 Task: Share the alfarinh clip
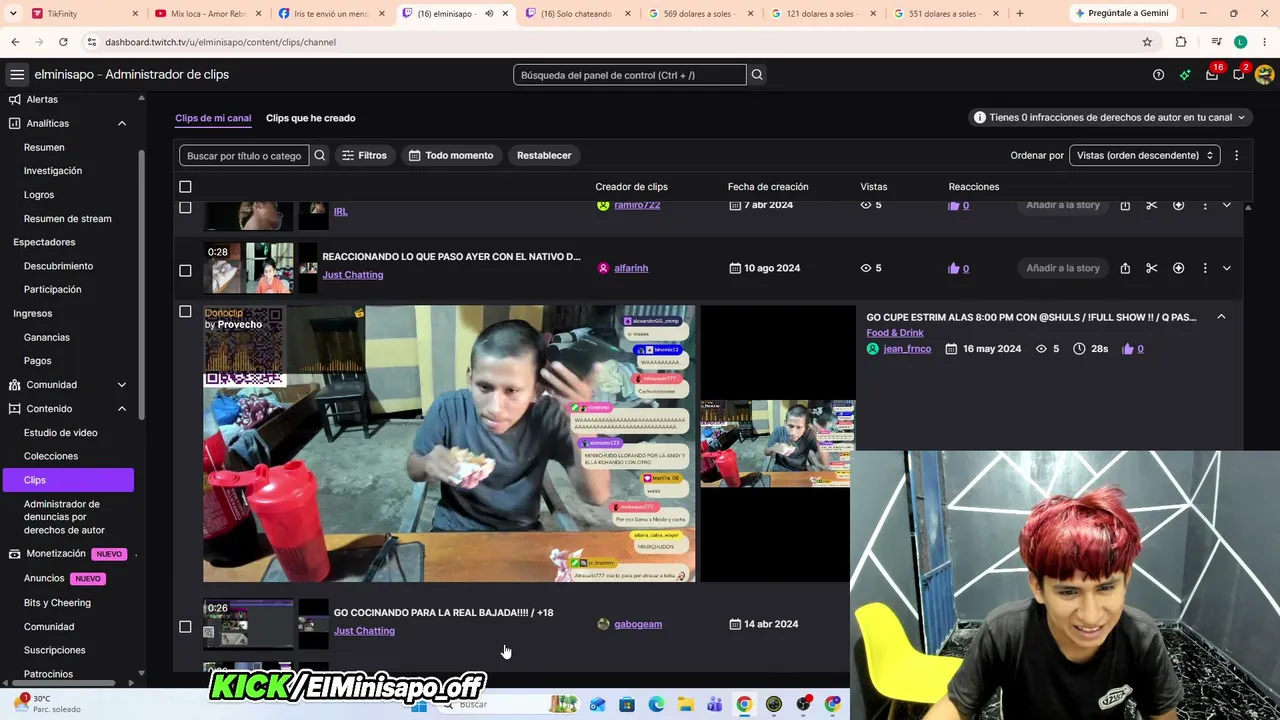(x=1125, y=268)
